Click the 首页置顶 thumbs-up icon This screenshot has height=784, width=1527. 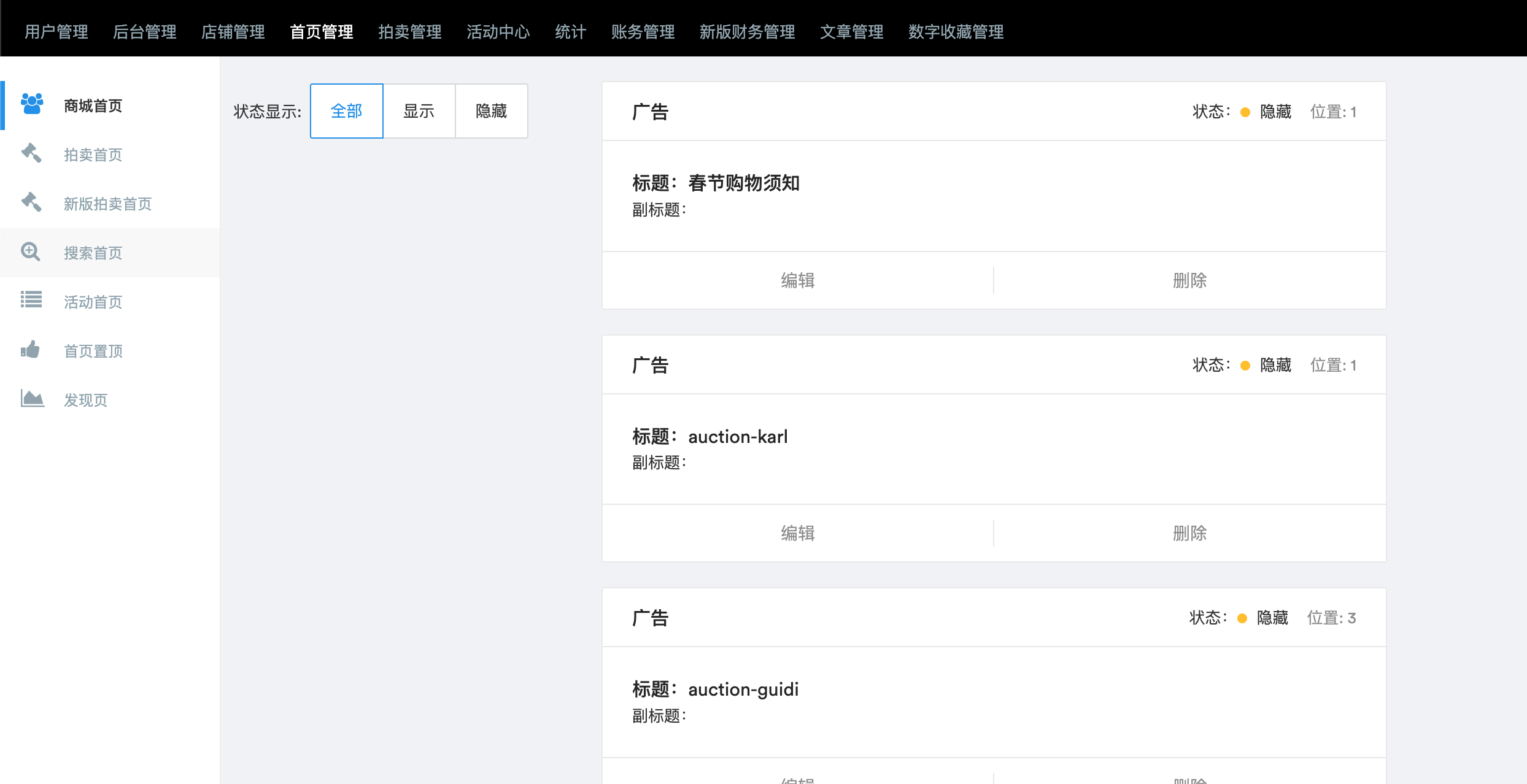tap(30, 350)
